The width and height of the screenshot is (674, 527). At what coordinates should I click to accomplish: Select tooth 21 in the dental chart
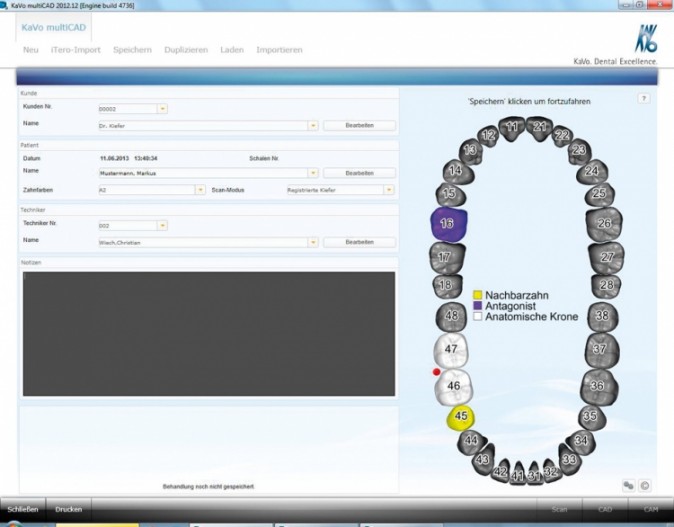[x=539, y=128]
